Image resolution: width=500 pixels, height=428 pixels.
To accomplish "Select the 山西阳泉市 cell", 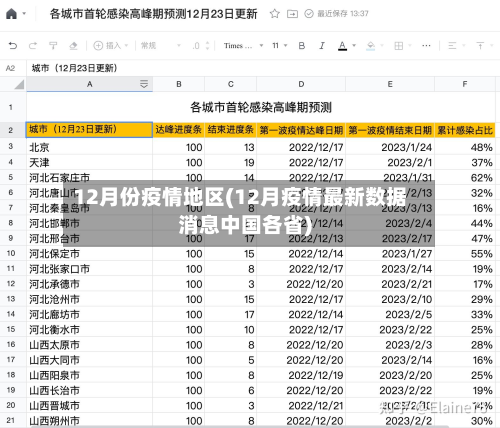I will pyautogui.click(x=89, y=375).
